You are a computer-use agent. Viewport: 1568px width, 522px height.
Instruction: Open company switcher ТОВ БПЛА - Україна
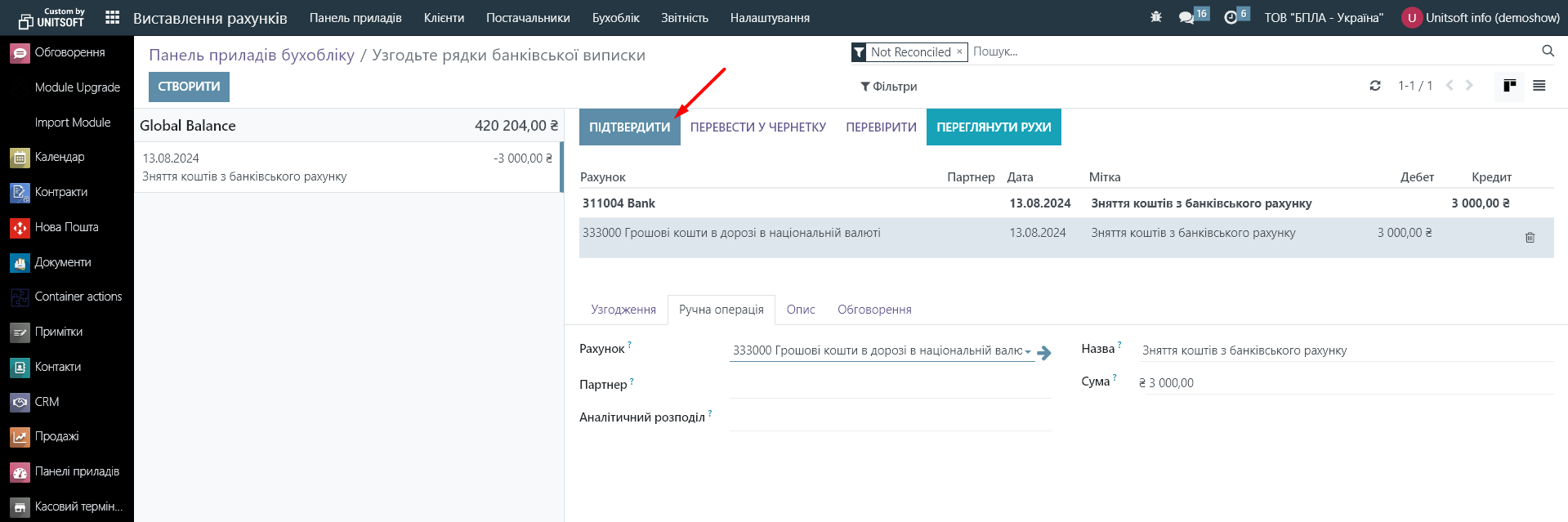pyautogui.click(x=1324, y=17)
